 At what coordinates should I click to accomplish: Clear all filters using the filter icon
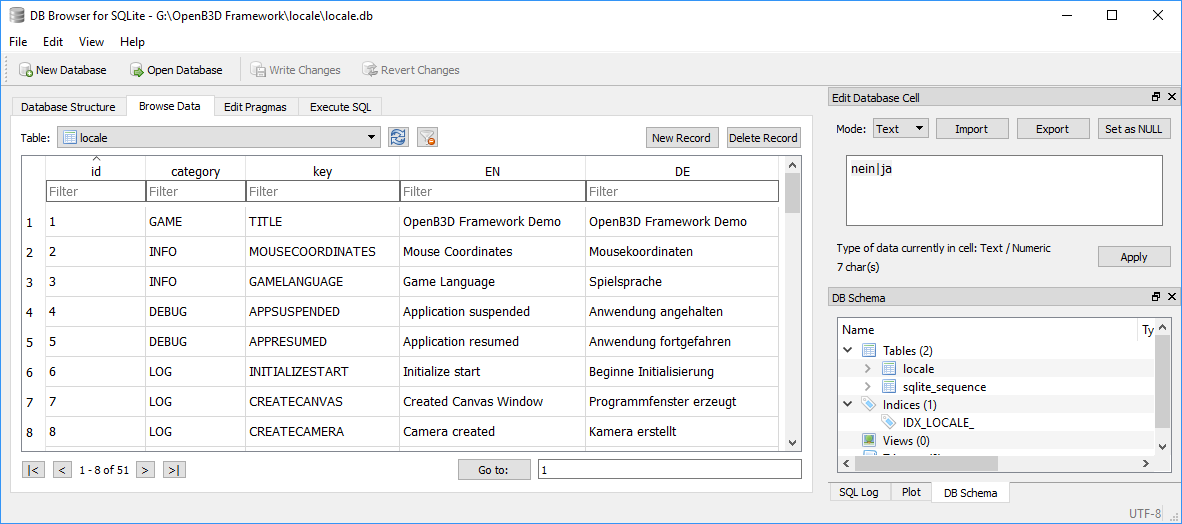click(427, 138)
